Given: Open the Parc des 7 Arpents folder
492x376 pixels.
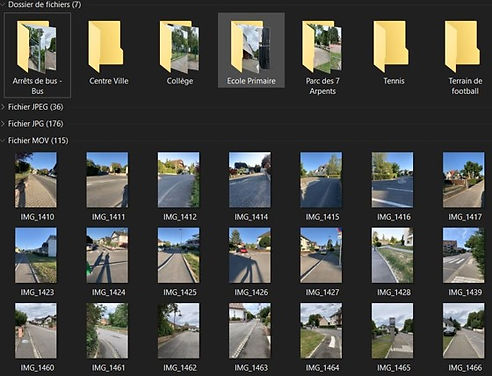Looking at the screenshot, I should click(x=322, y=47).
